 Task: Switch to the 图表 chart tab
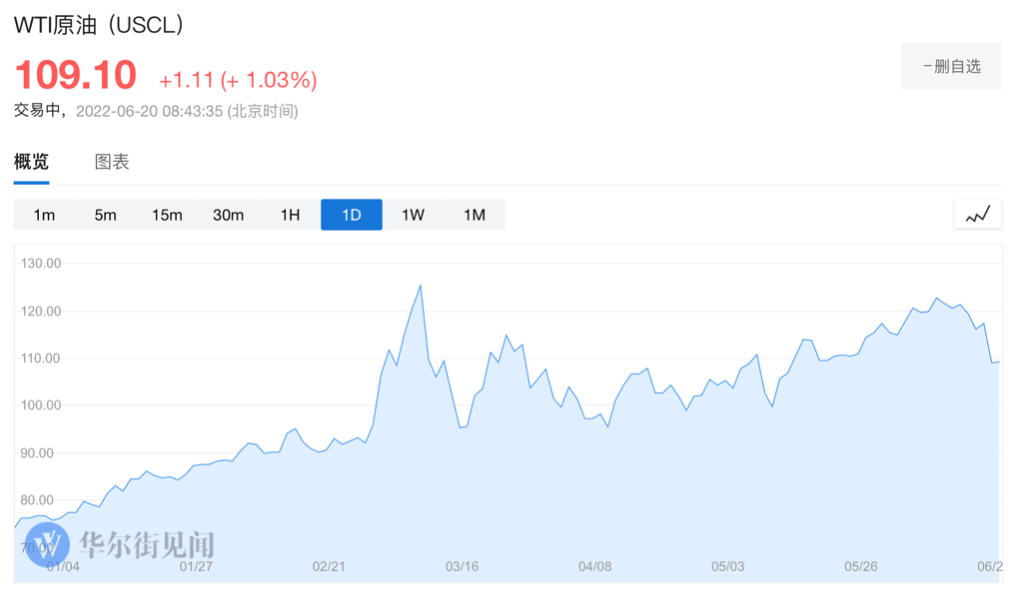coord(112,161)
